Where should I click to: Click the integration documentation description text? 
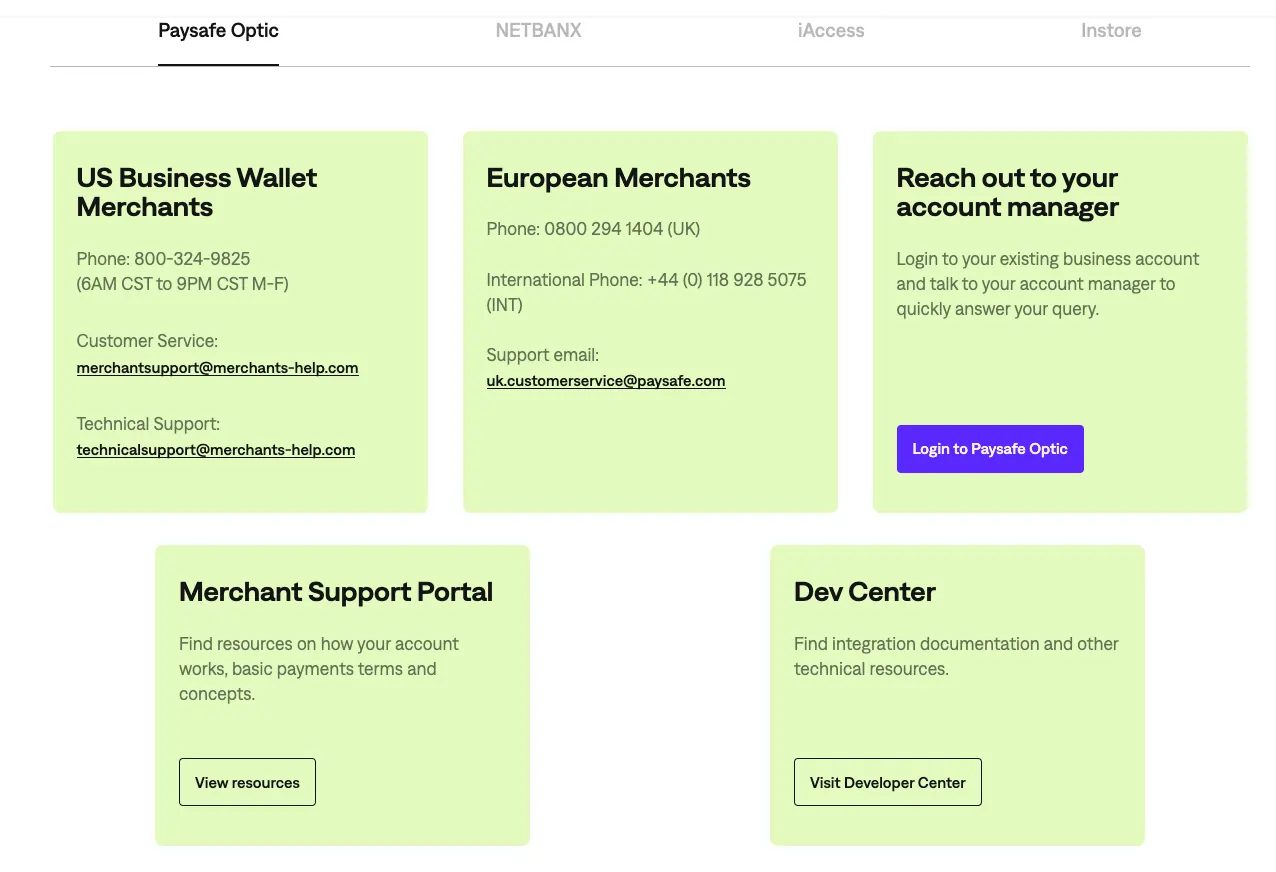(x=956, y=656)
